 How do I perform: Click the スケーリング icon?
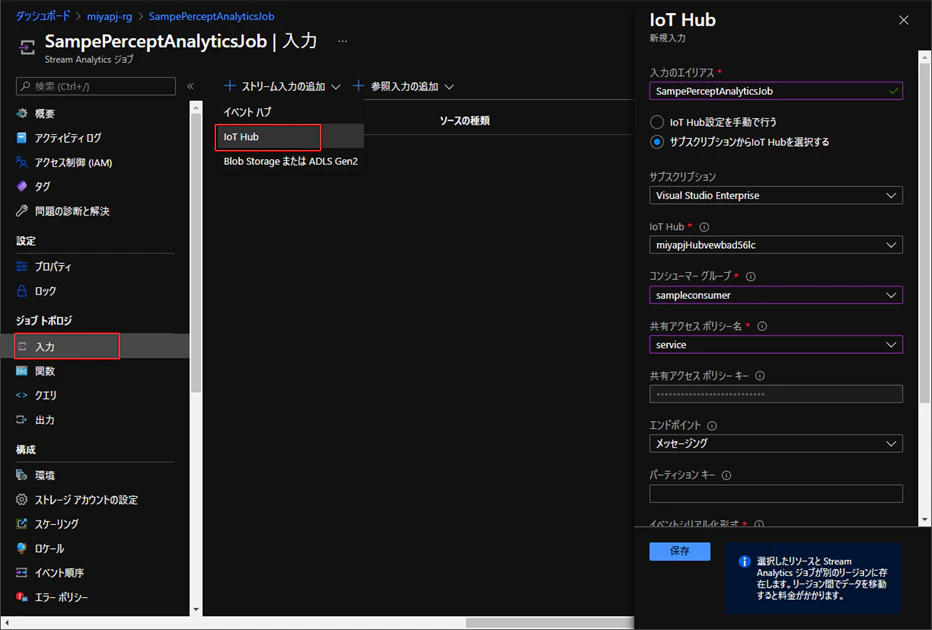(22, 524)
